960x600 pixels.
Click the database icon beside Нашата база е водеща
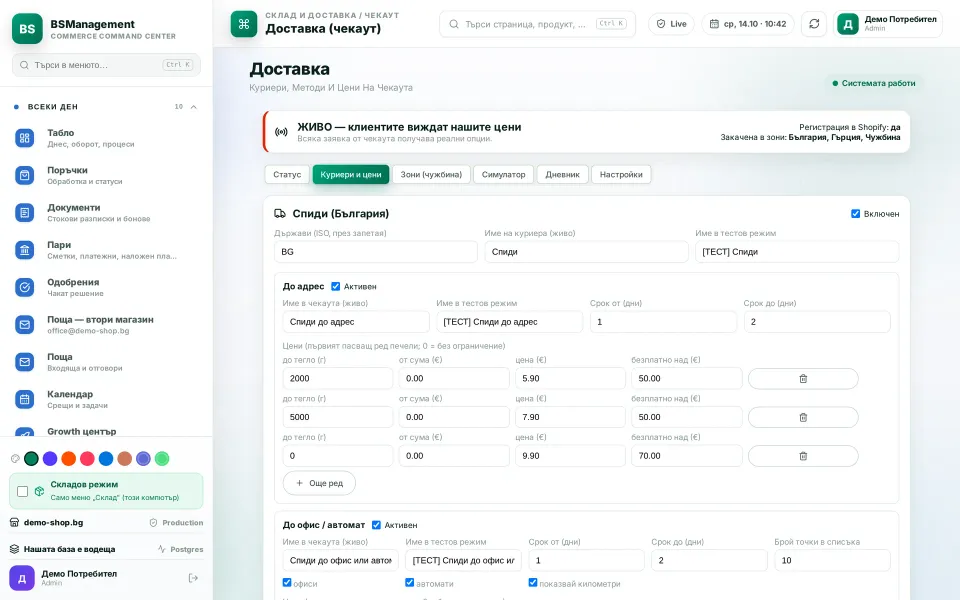(14, 549)
